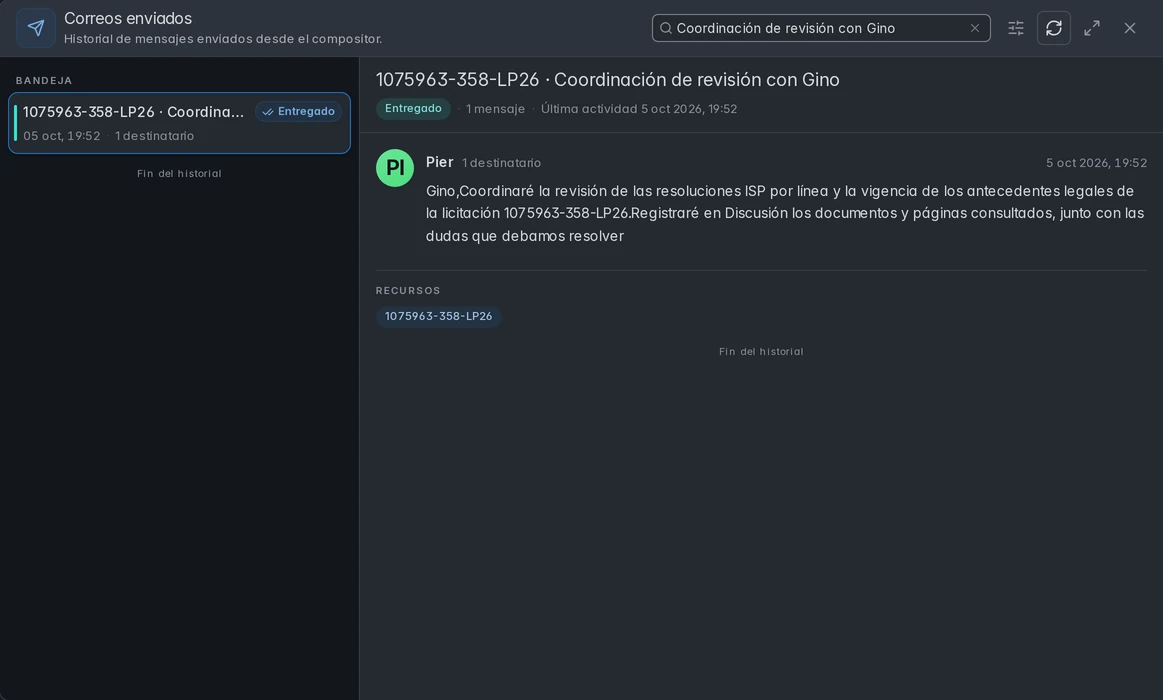1163x700 pixels.
Task: Select the 1075963-358-LP26 thread in Bandeja
Action: 179,123
